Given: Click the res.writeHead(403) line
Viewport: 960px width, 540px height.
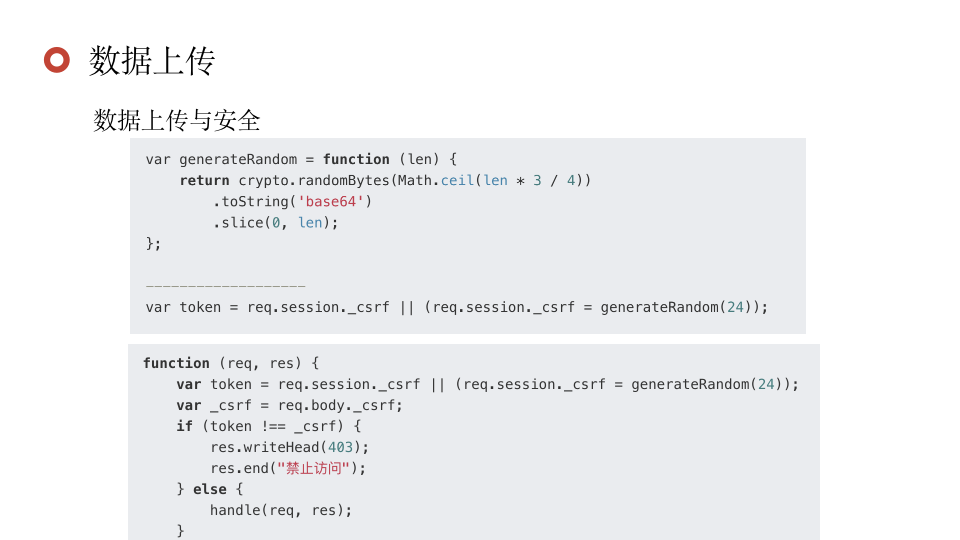Looking at the screenshot, I should 289,447.
